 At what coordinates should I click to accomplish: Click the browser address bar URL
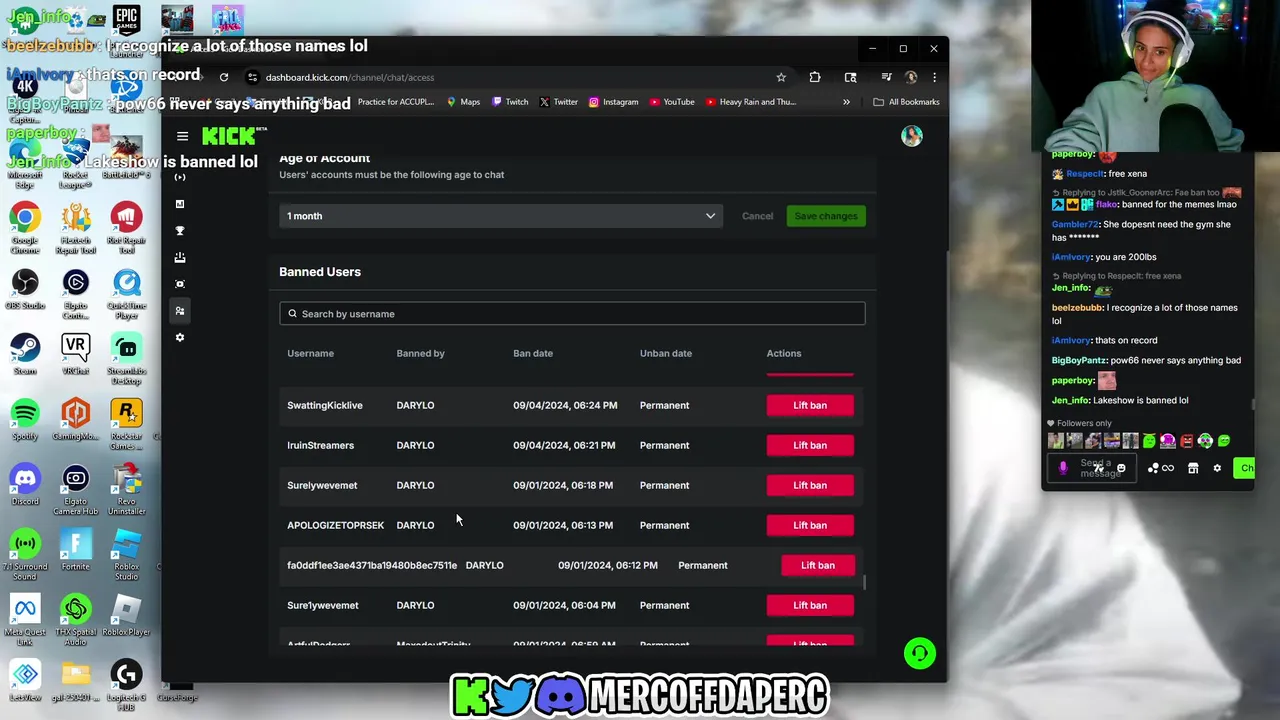pyautogui.click(x=350, y=77)
